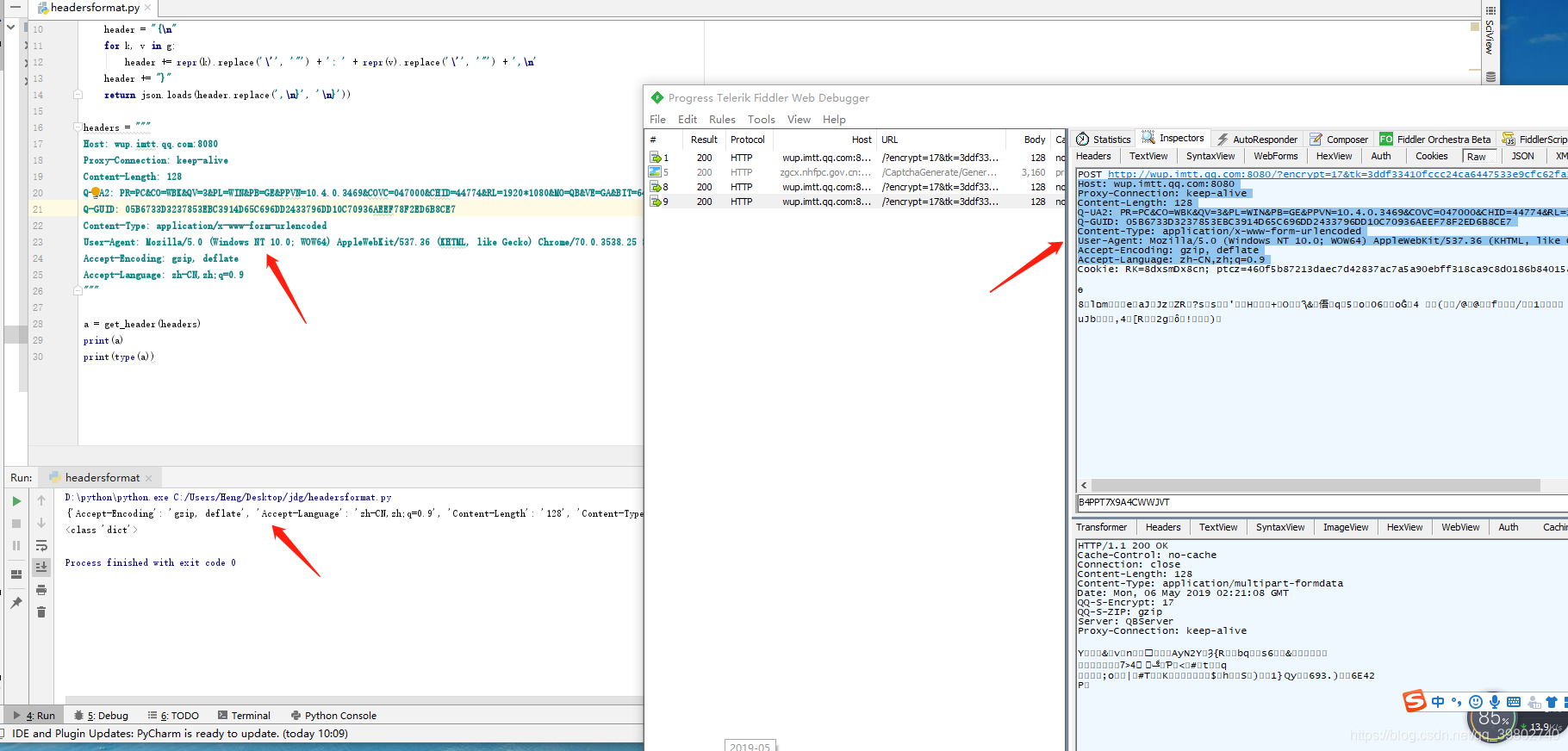Toggle fold end marker at line 26
This screenshot has height=751, width=1568.
78,291
